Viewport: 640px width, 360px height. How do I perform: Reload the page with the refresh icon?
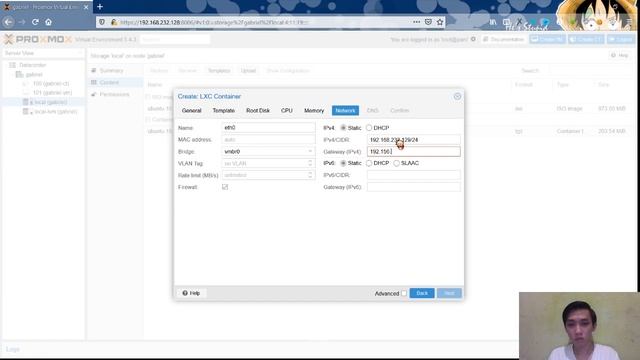pyautogui.click(x=36, y=22)
